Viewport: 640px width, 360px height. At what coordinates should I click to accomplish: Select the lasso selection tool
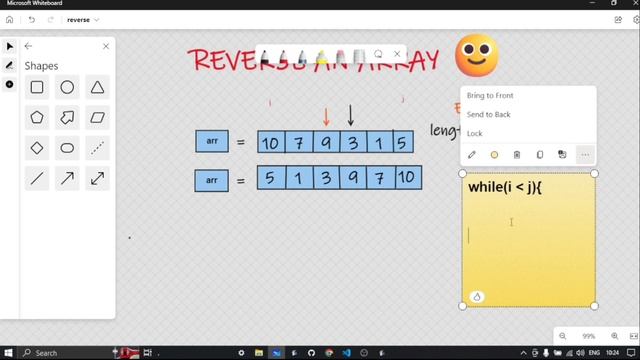378,54
